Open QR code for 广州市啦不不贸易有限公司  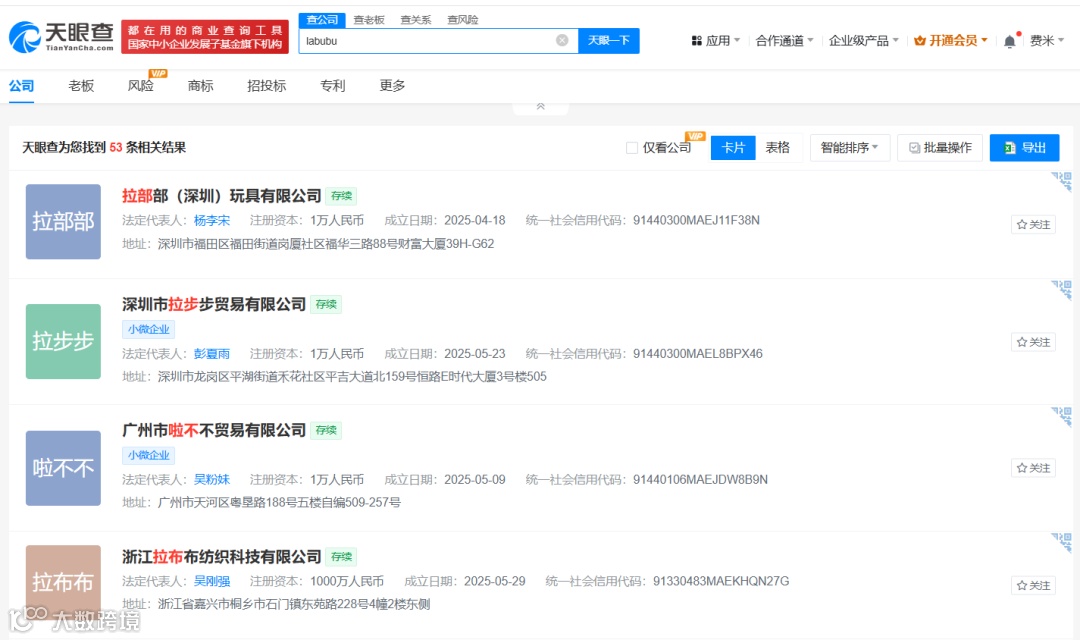[1062, 416]
